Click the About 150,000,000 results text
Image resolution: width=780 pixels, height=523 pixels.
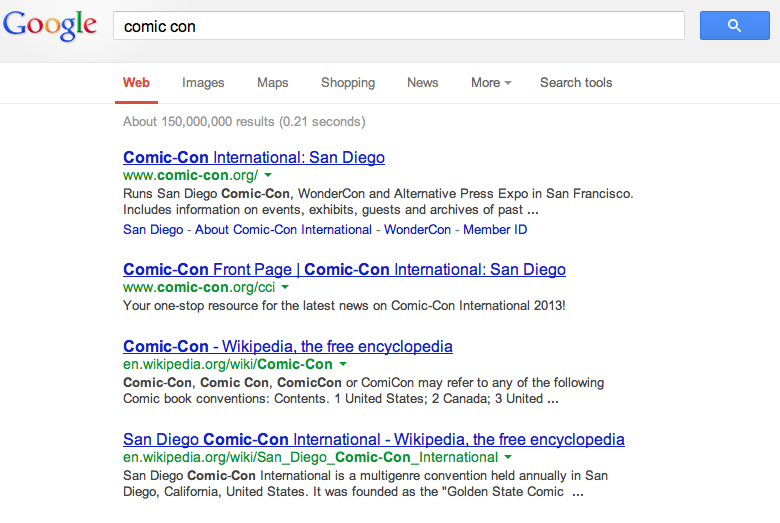pos(244,122)
